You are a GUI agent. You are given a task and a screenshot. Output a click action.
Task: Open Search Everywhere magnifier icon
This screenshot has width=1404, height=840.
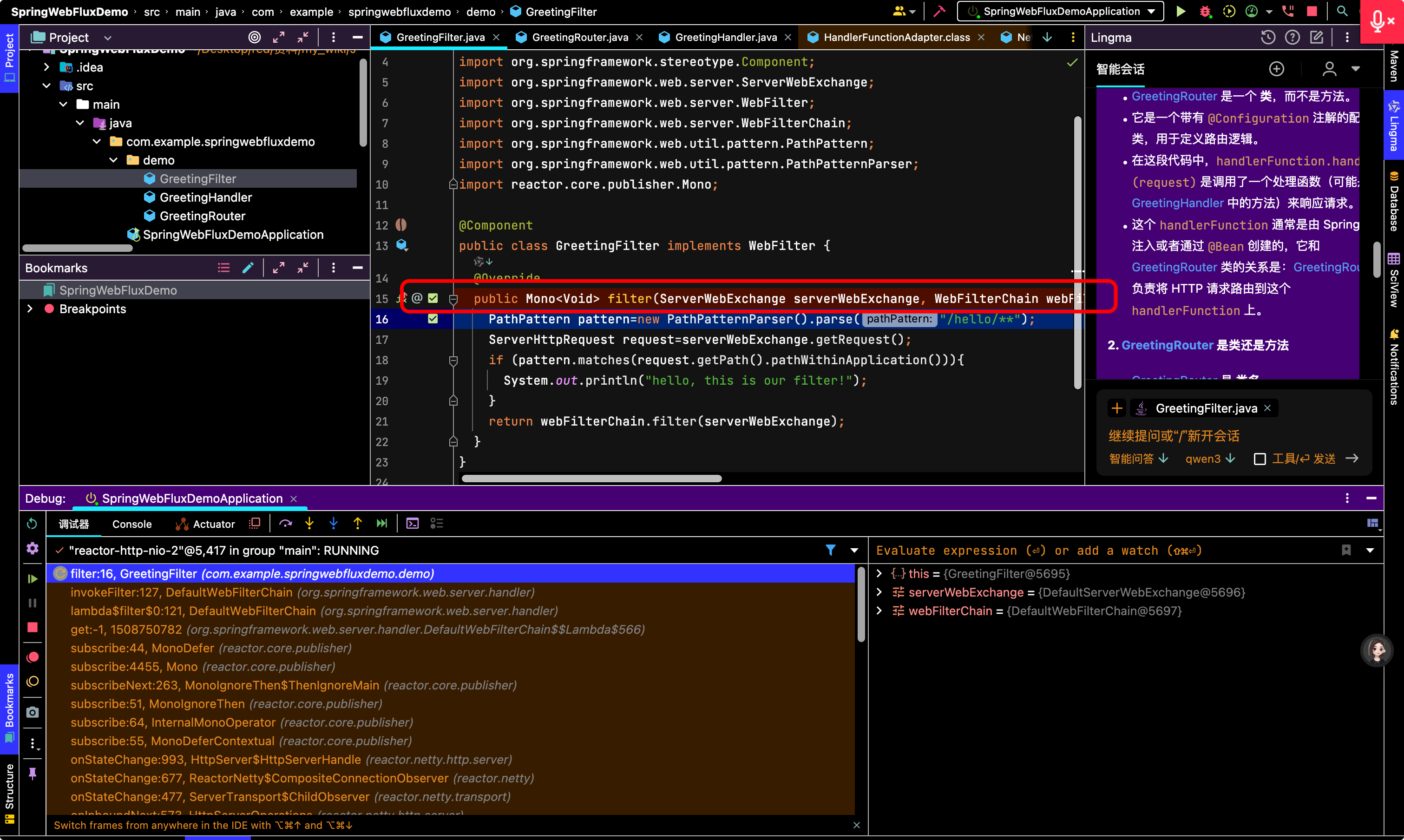[1342, 11]
